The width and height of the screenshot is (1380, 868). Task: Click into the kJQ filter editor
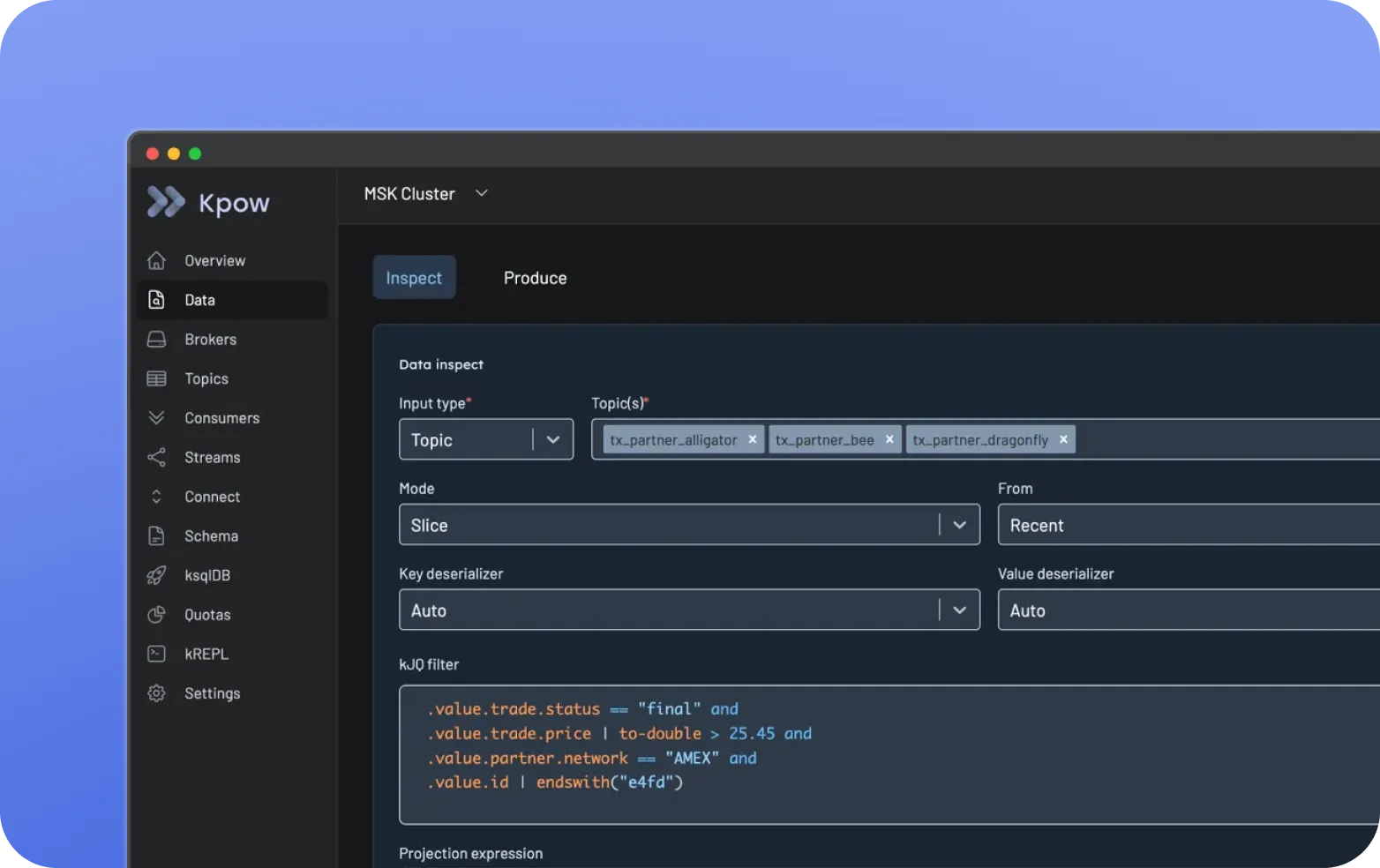tap(889, 755)
